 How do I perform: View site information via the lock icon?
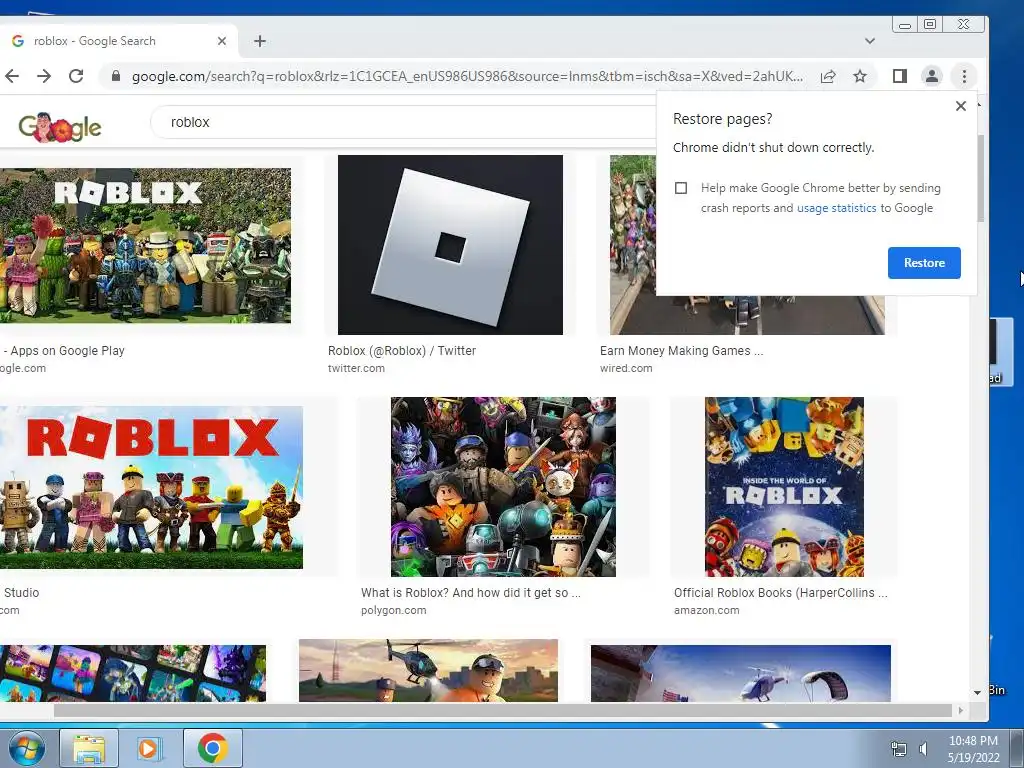tap(116, 76)
